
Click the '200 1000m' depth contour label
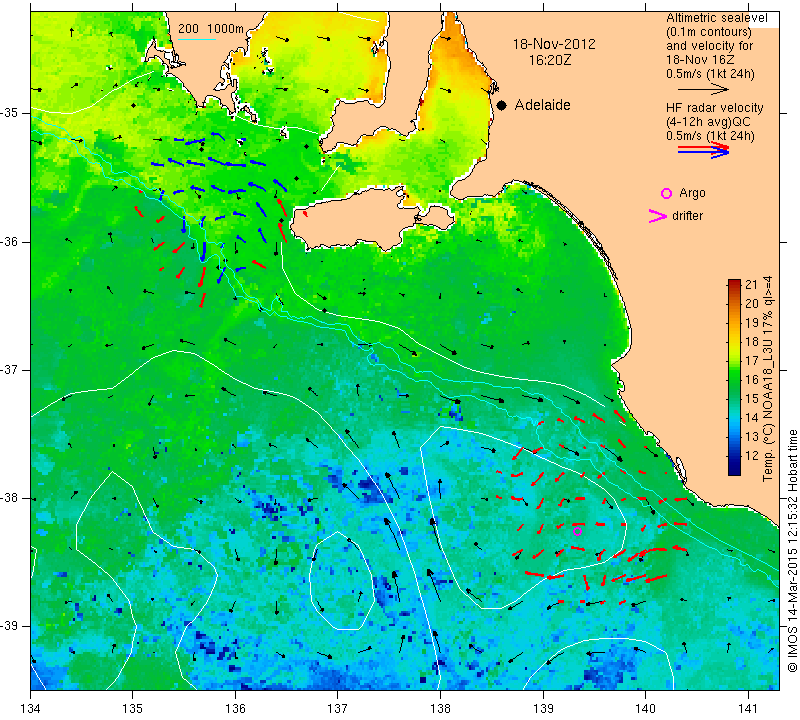click(x=211, y=29)
